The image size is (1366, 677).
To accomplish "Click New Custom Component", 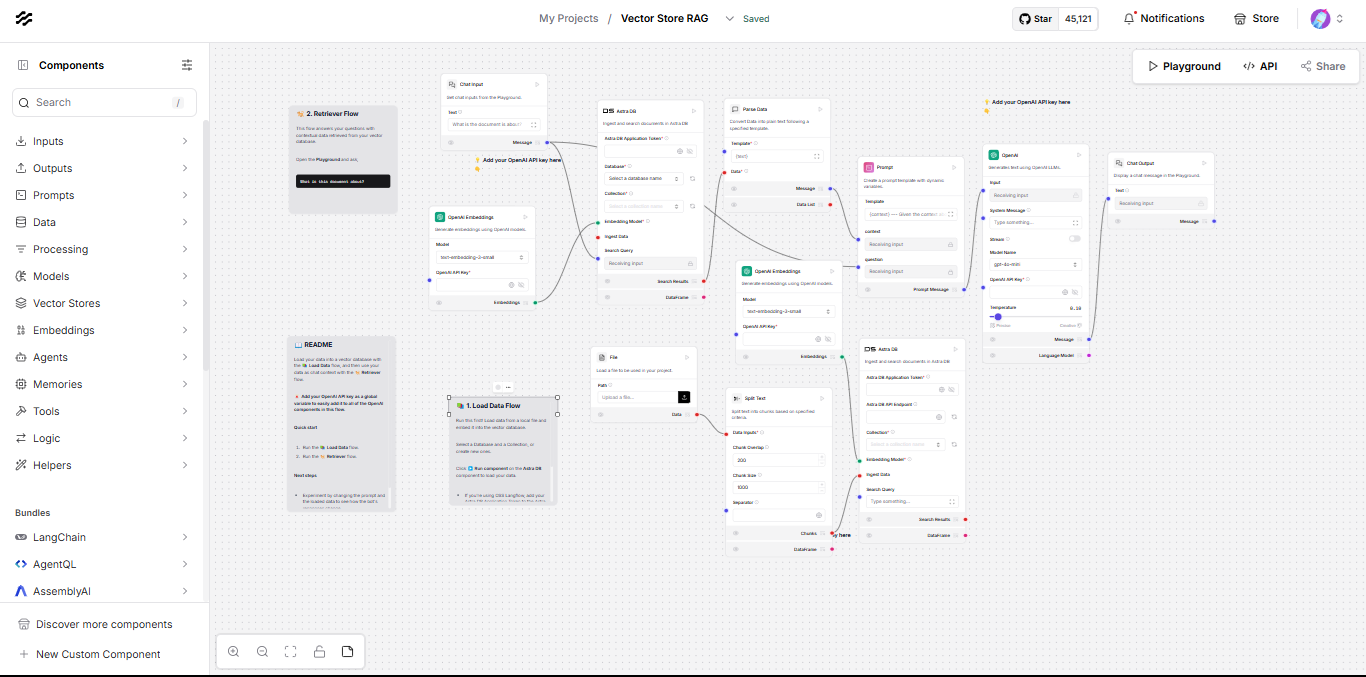I will tap(98, 654).
